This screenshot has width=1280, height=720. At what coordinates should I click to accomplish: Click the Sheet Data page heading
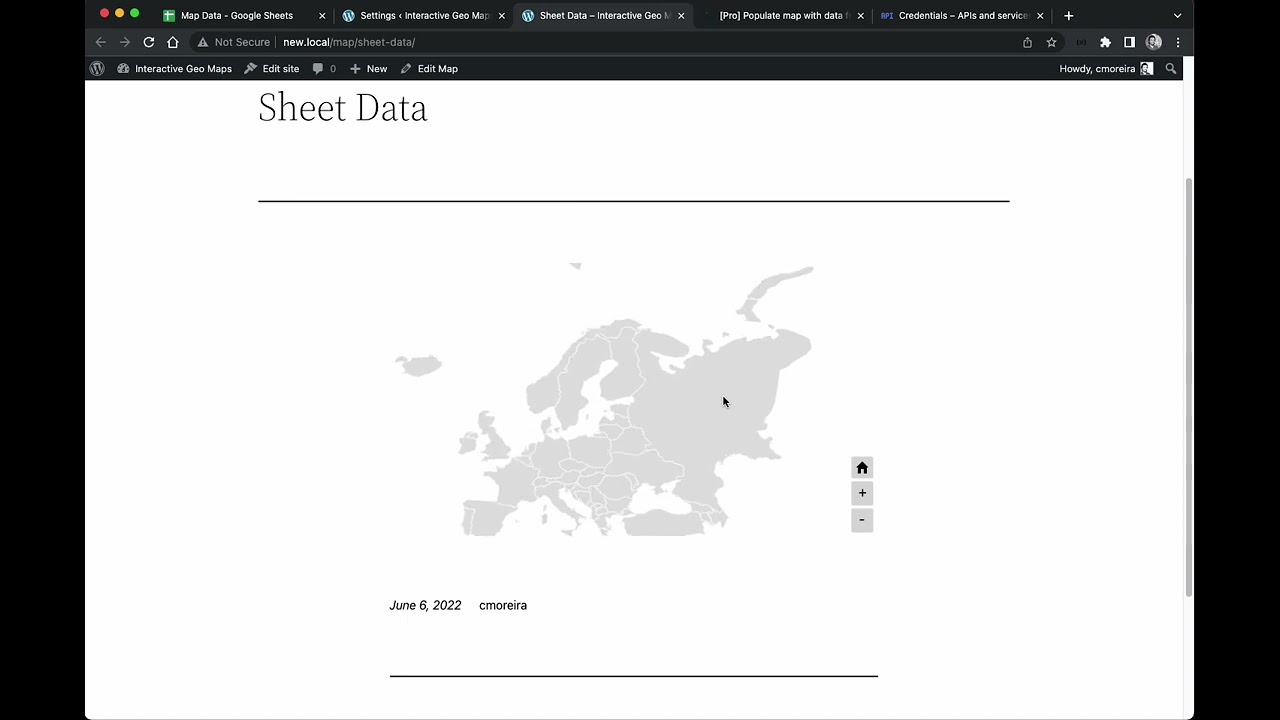(342, 108)
